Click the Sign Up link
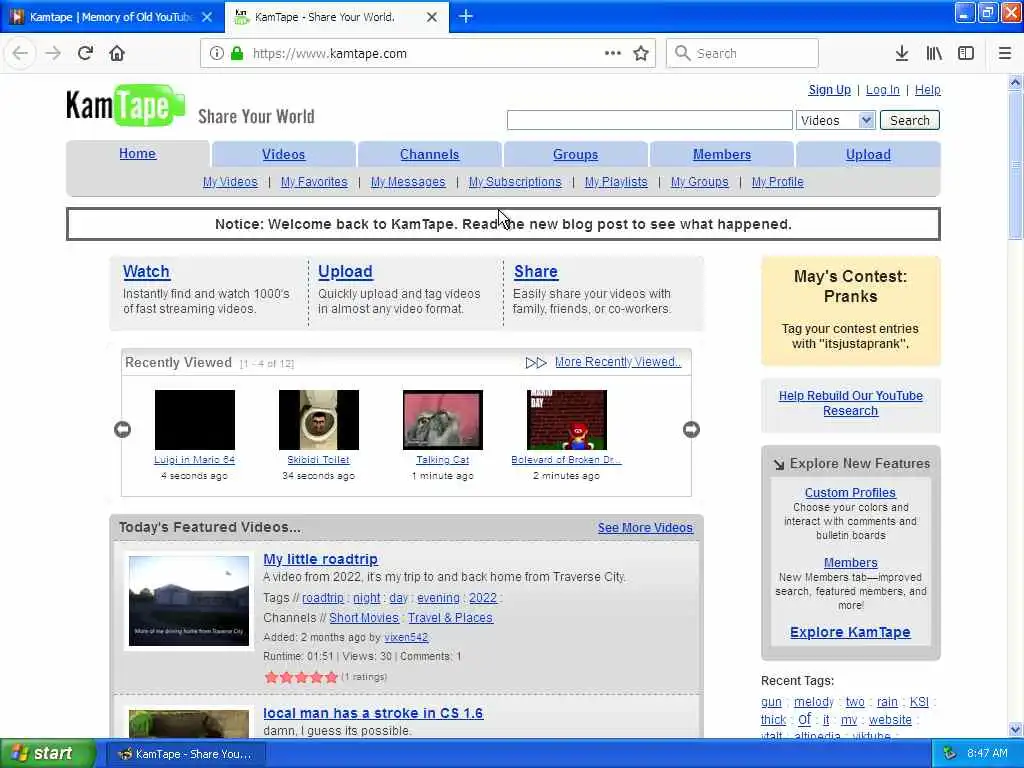1024x768 pixels. (829, 90)
